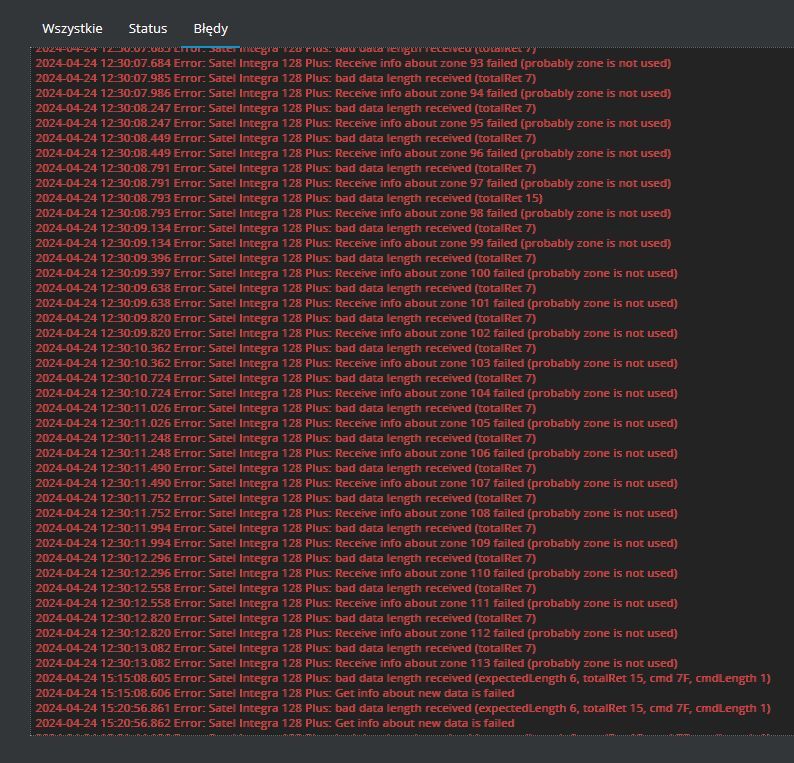Click the 15:20:56.862 Get info about new data failed line
Screen dimensions: 794x763
(275, 723)
